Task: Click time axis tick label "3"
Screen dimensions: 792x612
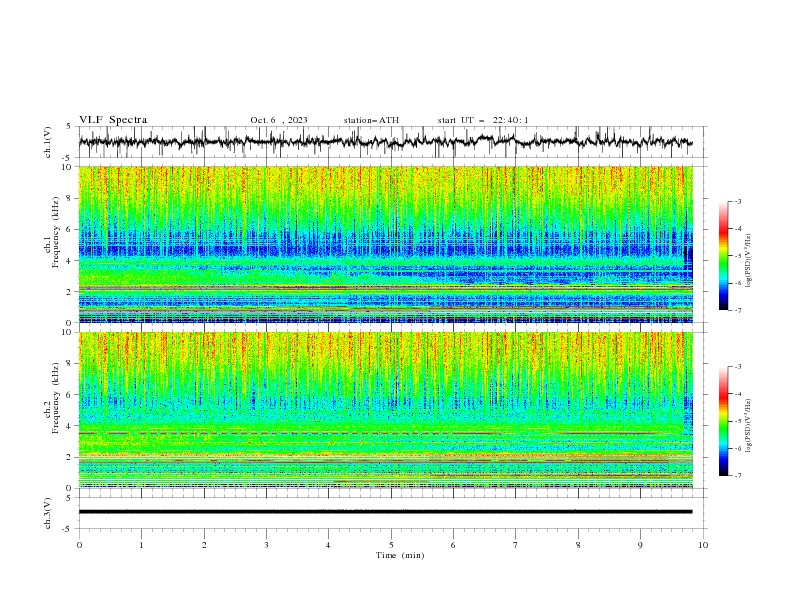Action: 266,545
